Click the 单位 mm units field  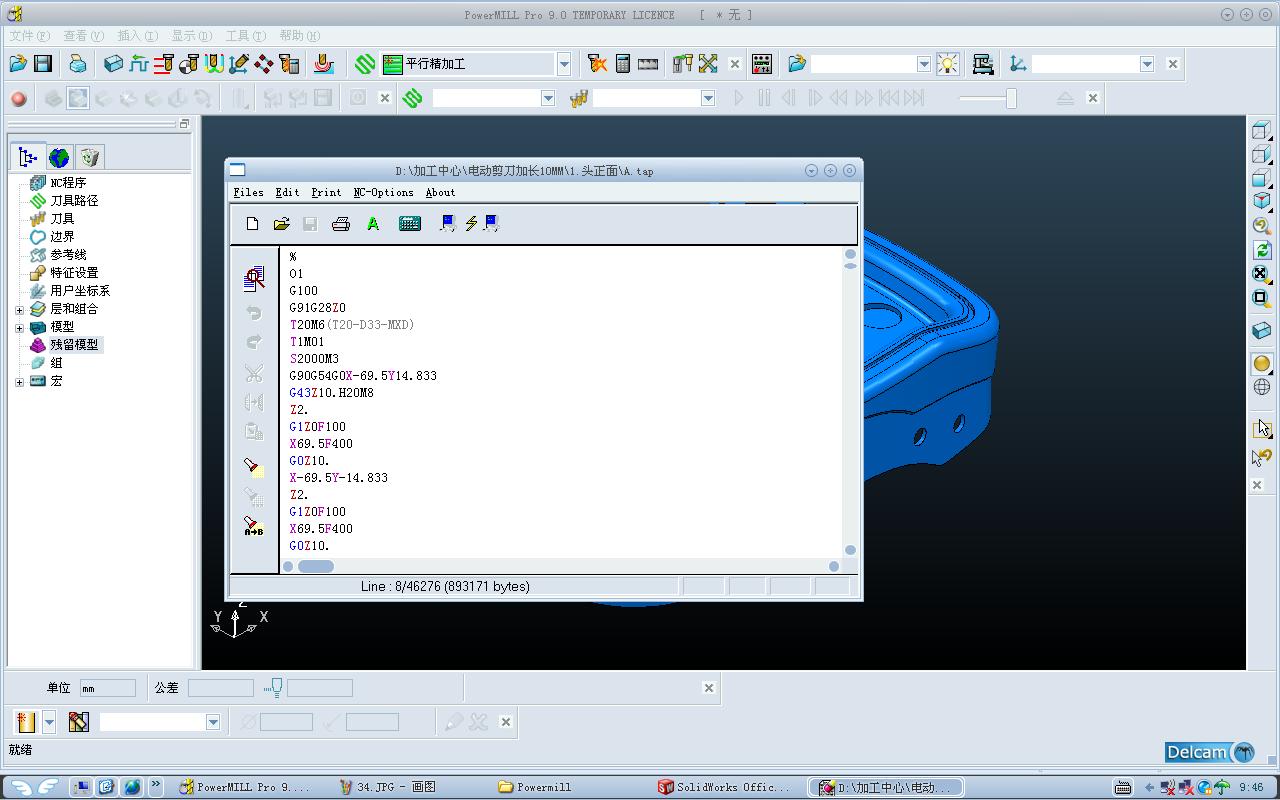tap(107, 688)
